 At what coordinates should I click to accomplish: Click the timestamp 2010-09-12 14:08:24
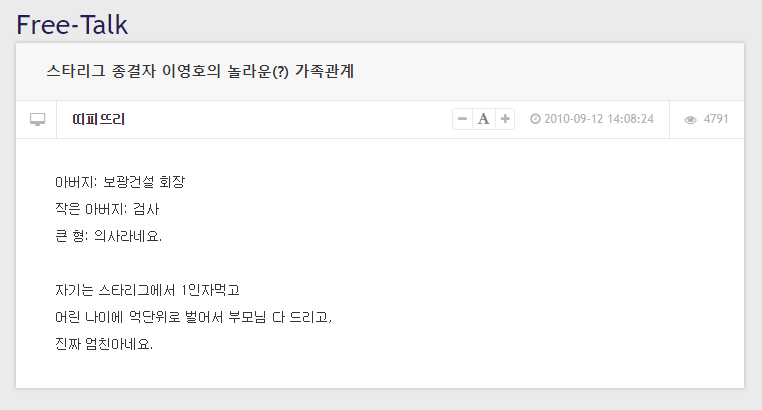(599, 119)
